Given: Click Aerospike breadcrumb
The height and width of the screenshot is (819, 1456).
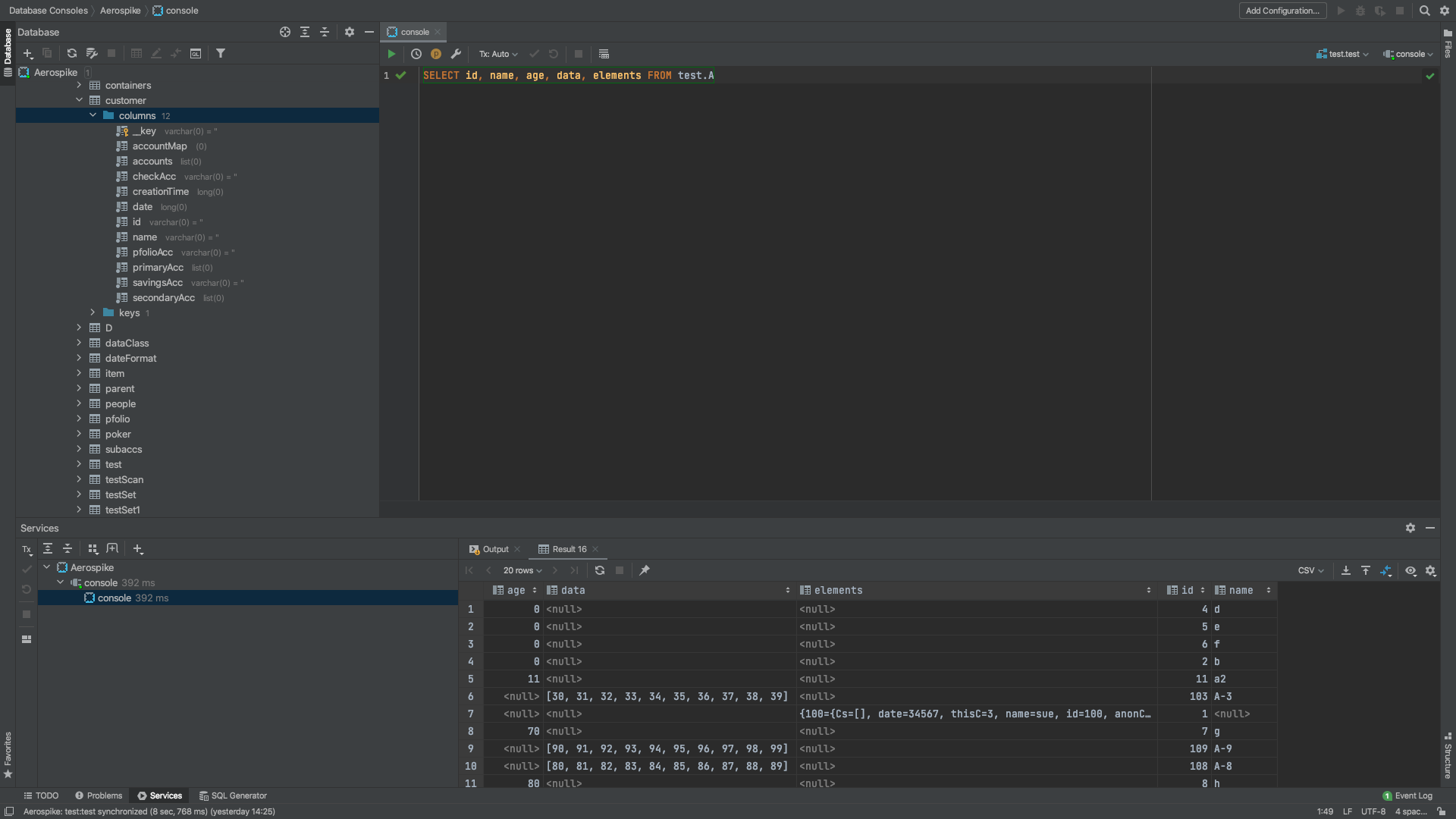Looking at the screenshot, I should coord(121,11).
